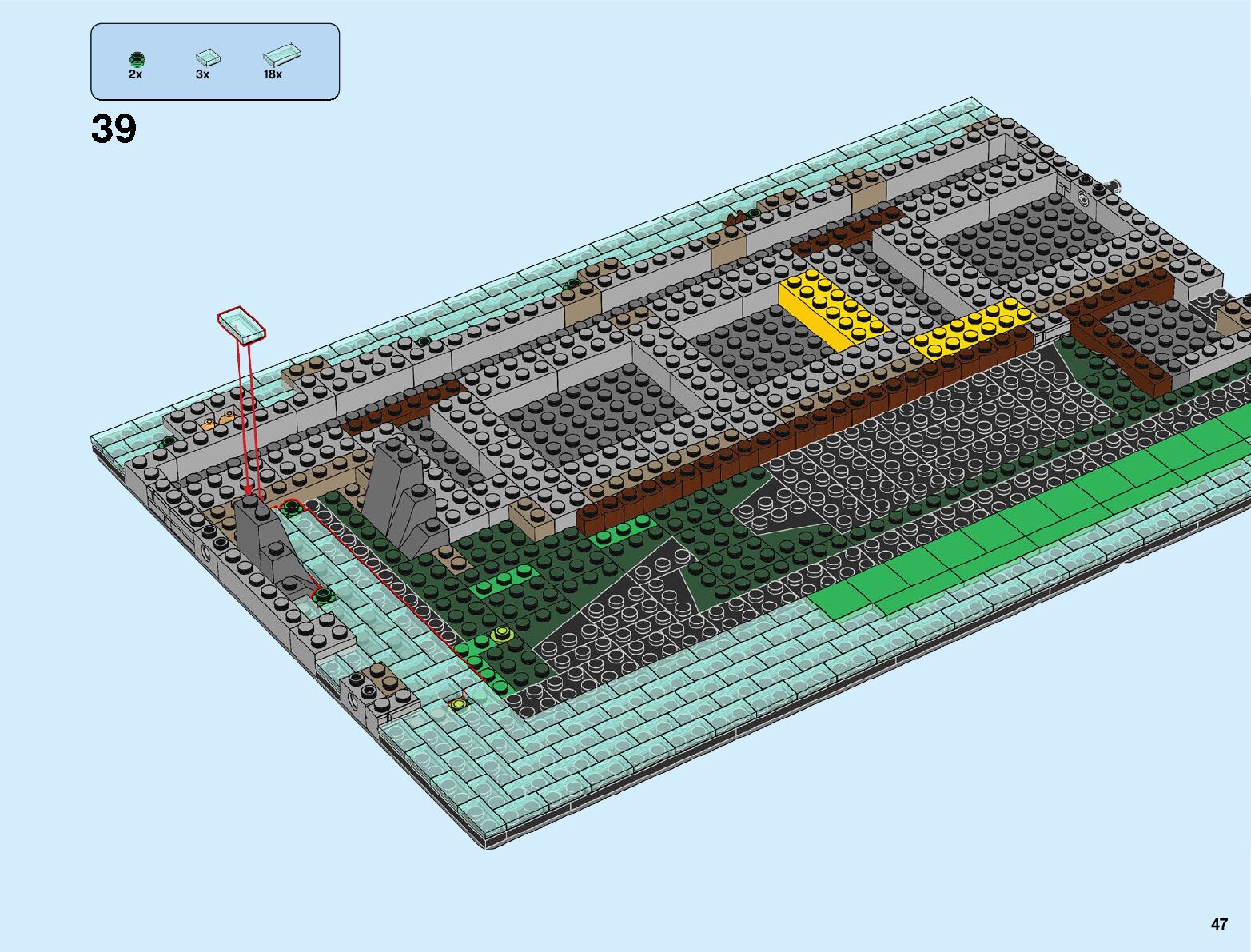This screenshot has width=1251, height=952.
Task: Click the 3x quantity label
Action: coord(202,74)
